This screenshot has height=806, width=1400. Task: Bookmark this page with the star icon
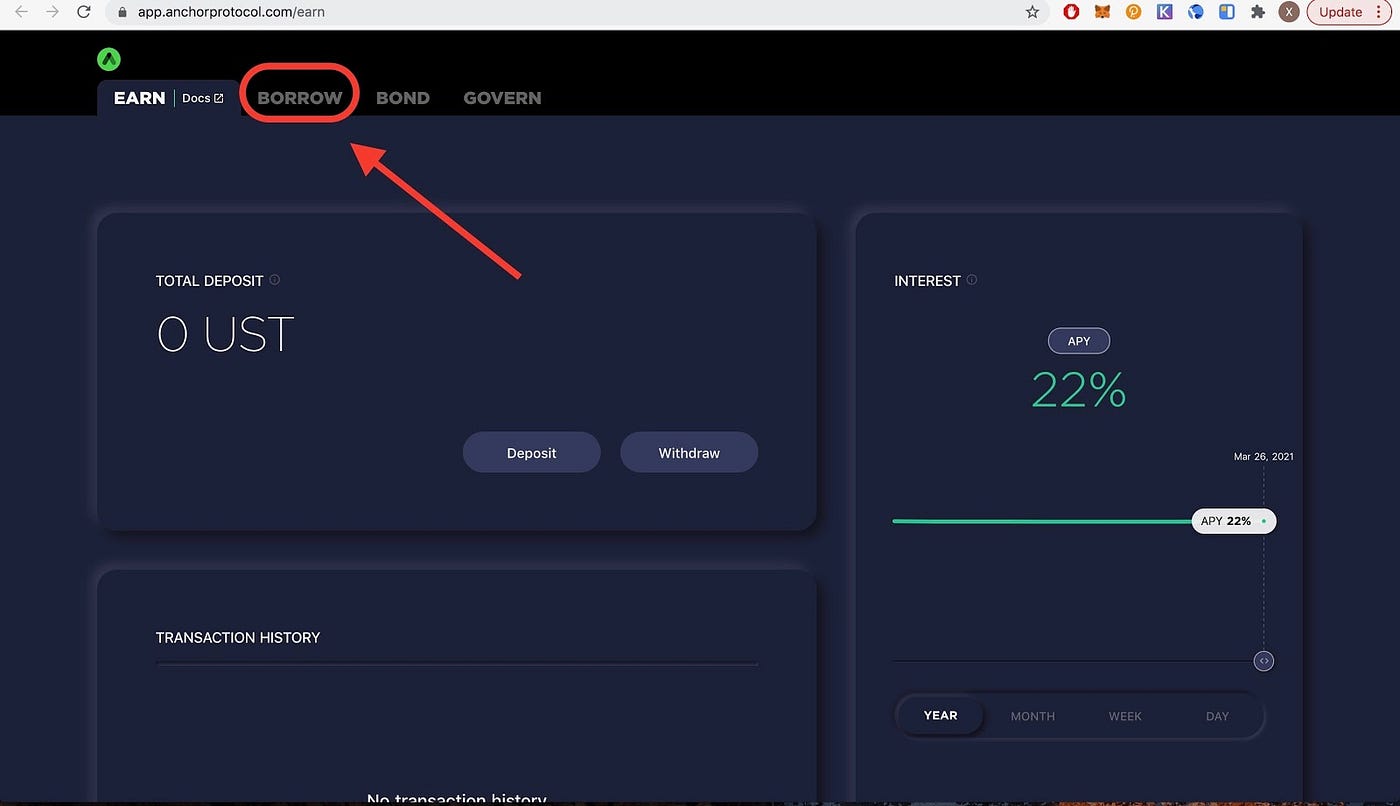(x=1031, y=12)
